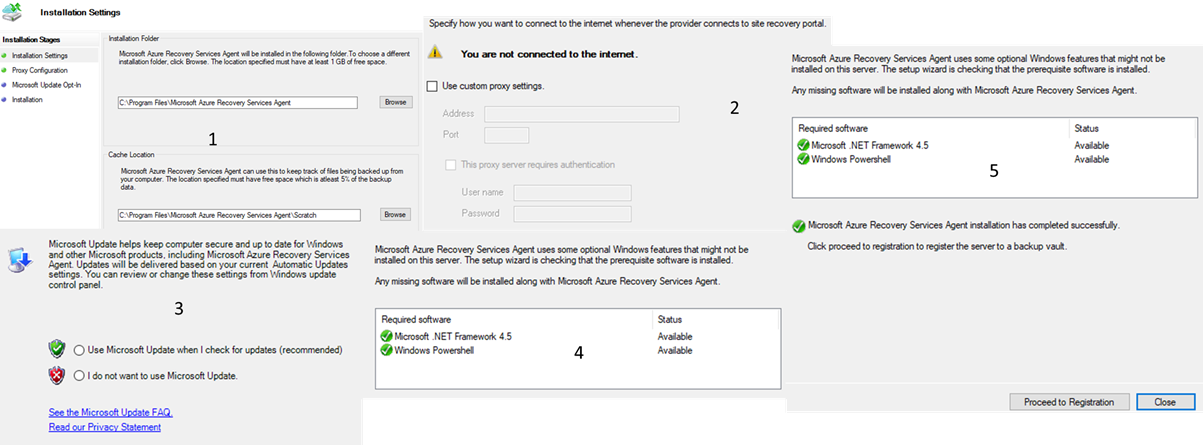The image size is (1203, 445).
Task: Click the yellow not-connected warning icon
Action: (x=433, y=53)
